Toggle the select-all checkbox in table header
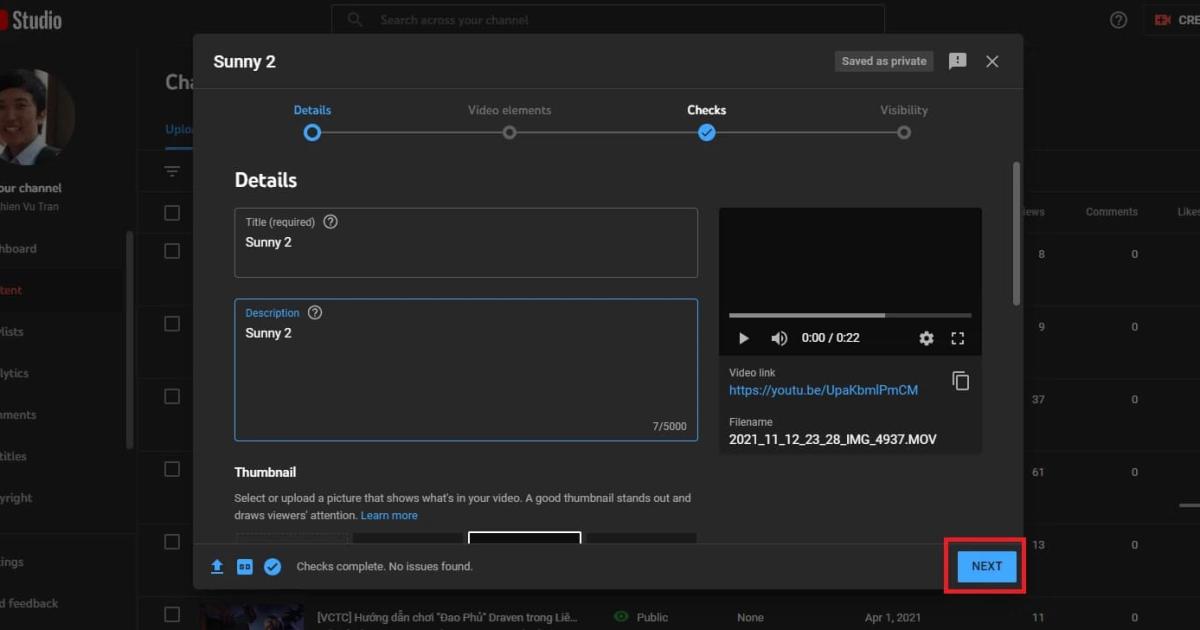 pyautogui.click(x=172, y=212)
